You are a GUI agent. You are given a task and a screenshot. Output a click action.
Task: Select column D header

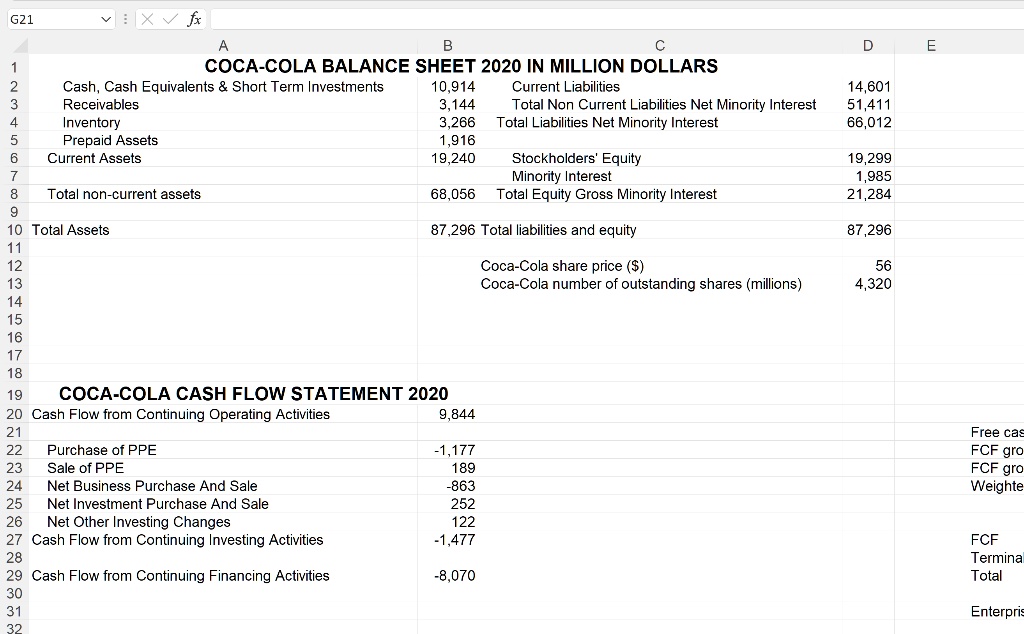click(867, 44)
